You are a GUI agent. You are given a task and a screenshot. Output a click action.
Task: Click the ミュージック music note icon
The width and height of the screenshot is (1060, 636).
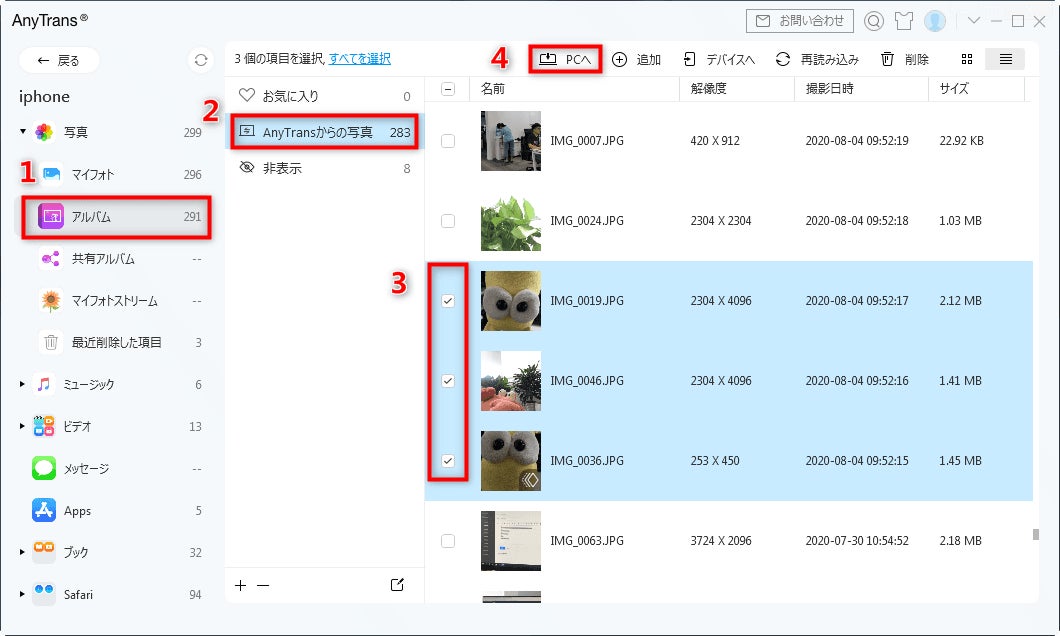coord(44,384)
